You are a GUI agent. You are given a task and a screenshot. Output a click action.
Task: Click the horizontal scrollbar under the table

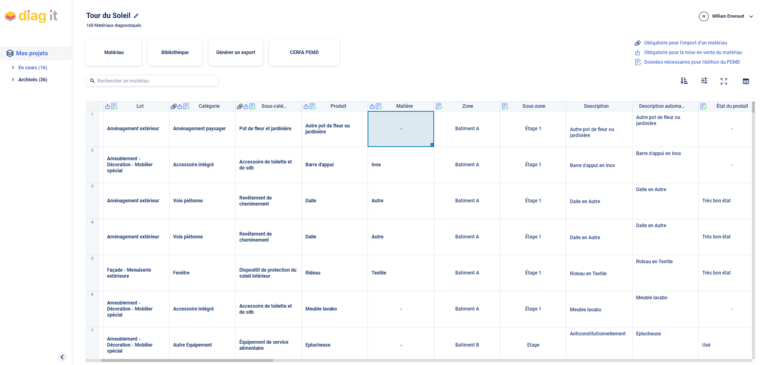(x=187, y=361)
